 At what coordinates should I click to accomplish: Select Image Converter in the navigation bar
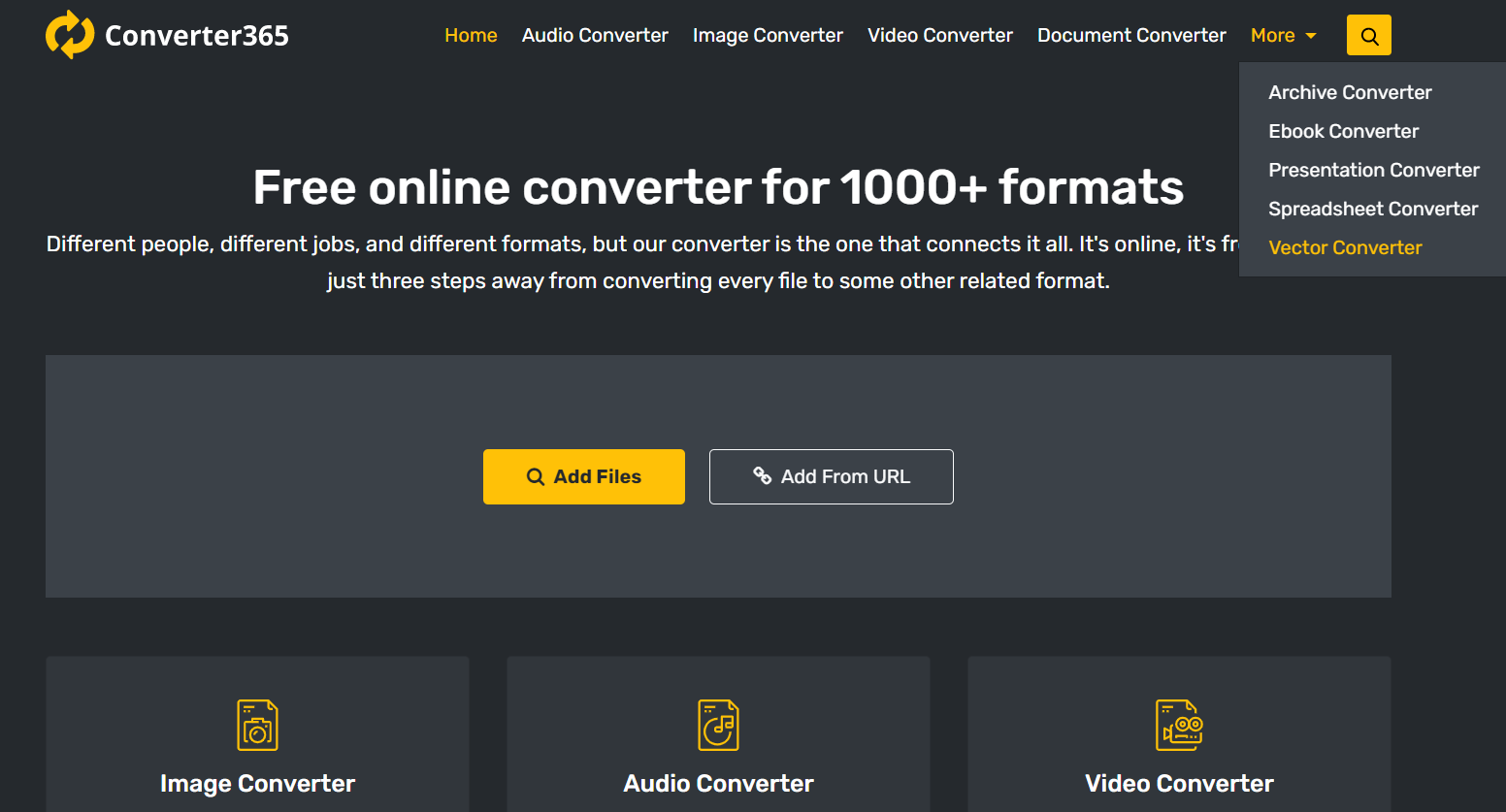point(768,35)
